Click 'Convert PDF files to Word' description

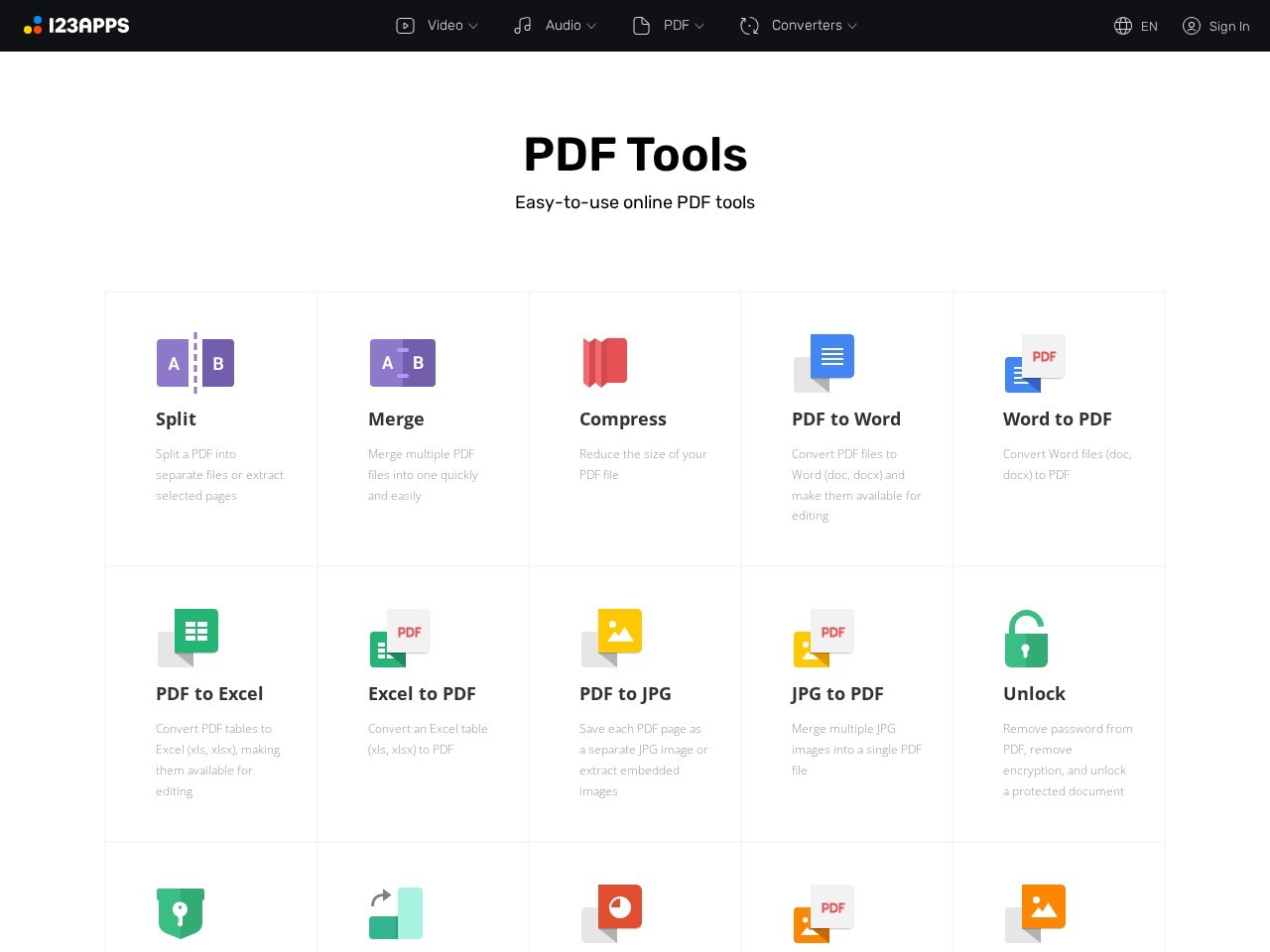[856, 485]
